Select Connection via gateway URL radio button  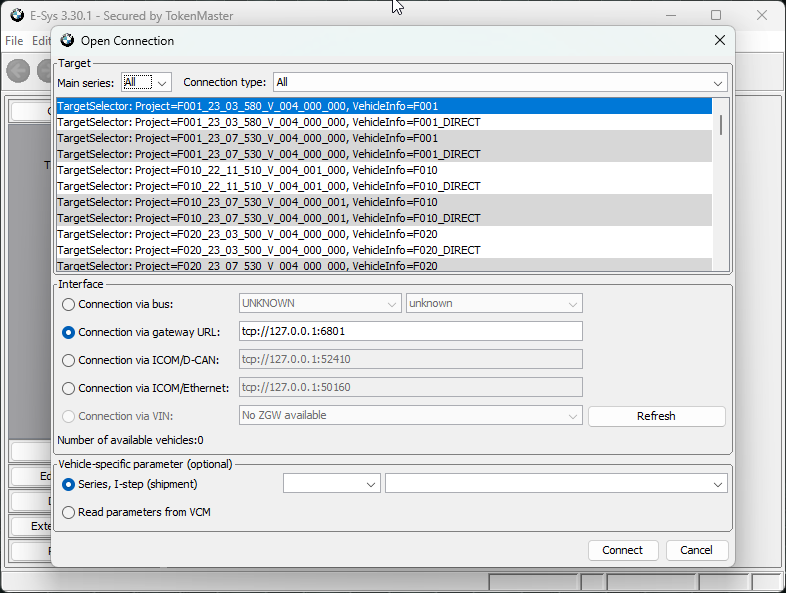(68, 332)
